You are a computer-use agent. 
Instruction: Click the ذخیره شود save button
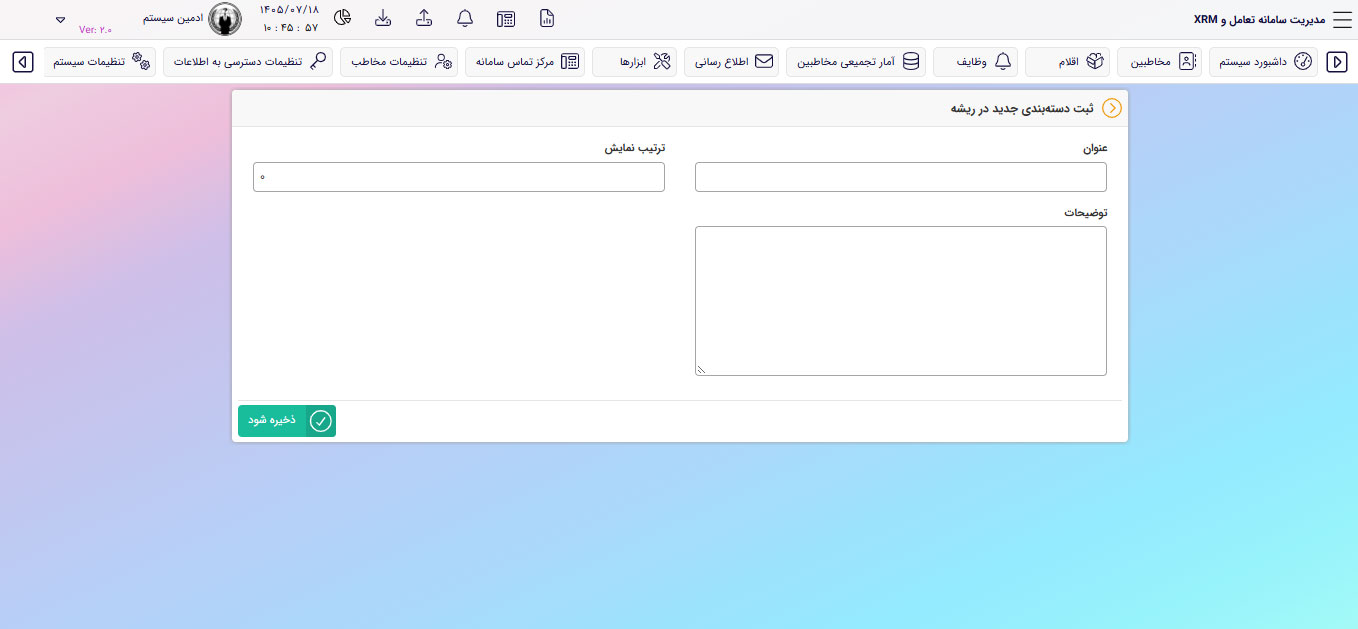287,421
